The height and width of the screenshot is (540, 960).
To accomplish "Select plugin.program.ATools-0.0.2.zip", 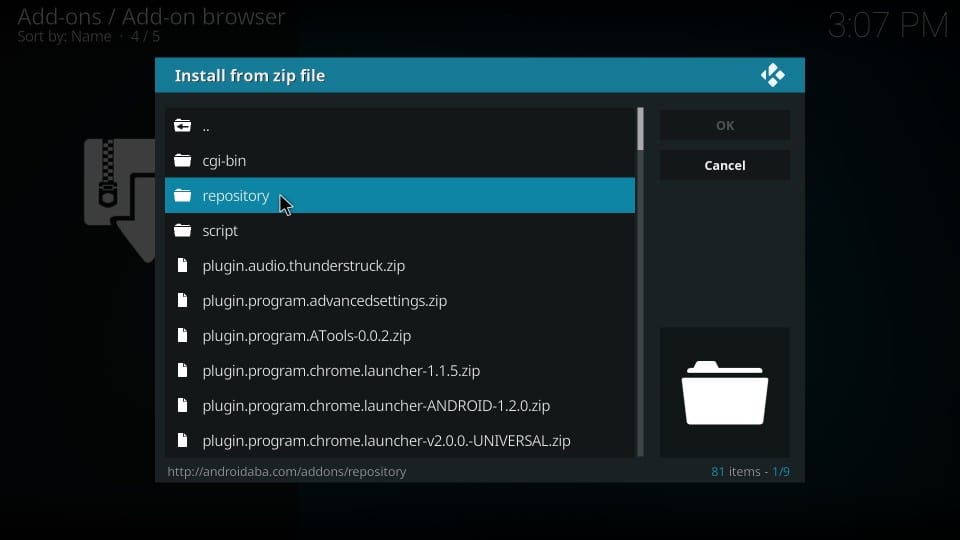I will (400, 335).
